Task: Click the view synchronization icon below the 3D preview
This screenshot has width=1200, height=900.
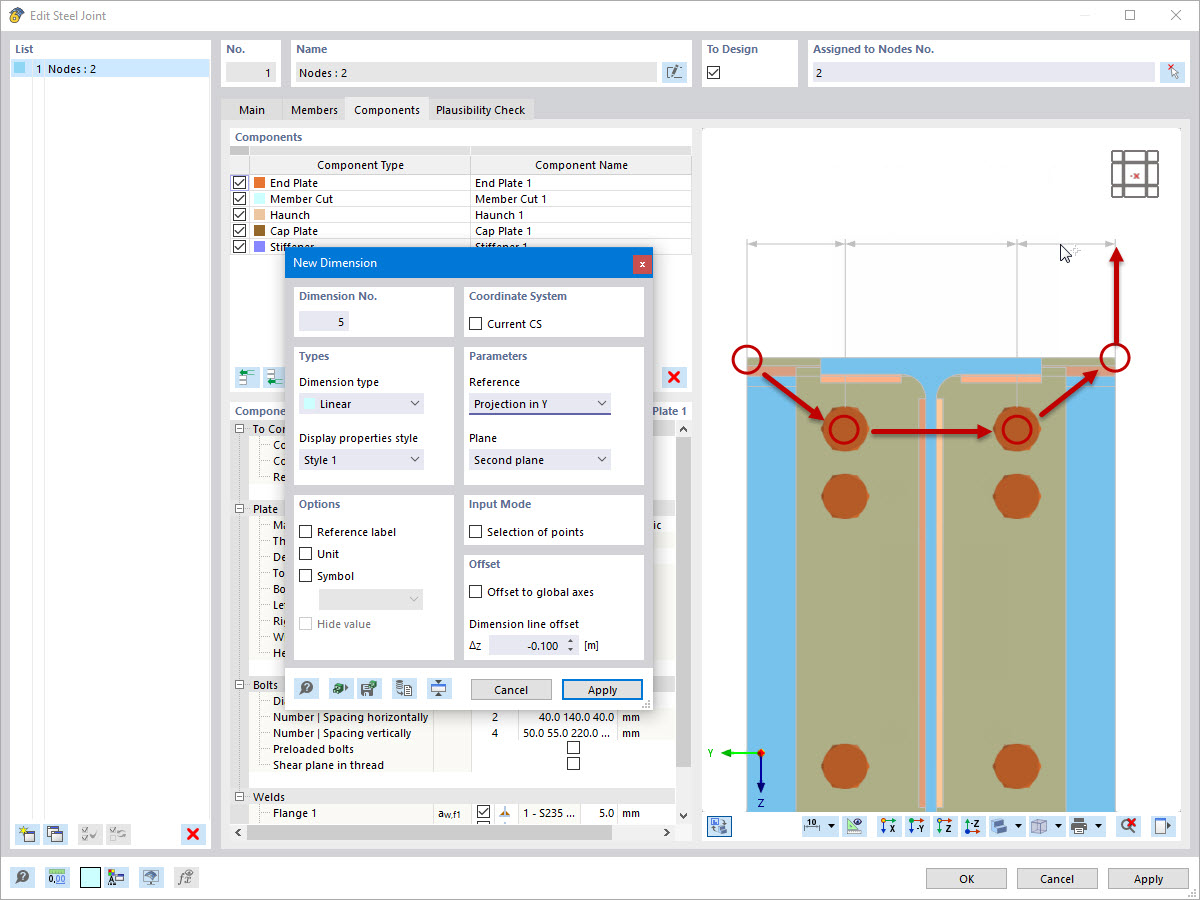Action: click(720, 826)
